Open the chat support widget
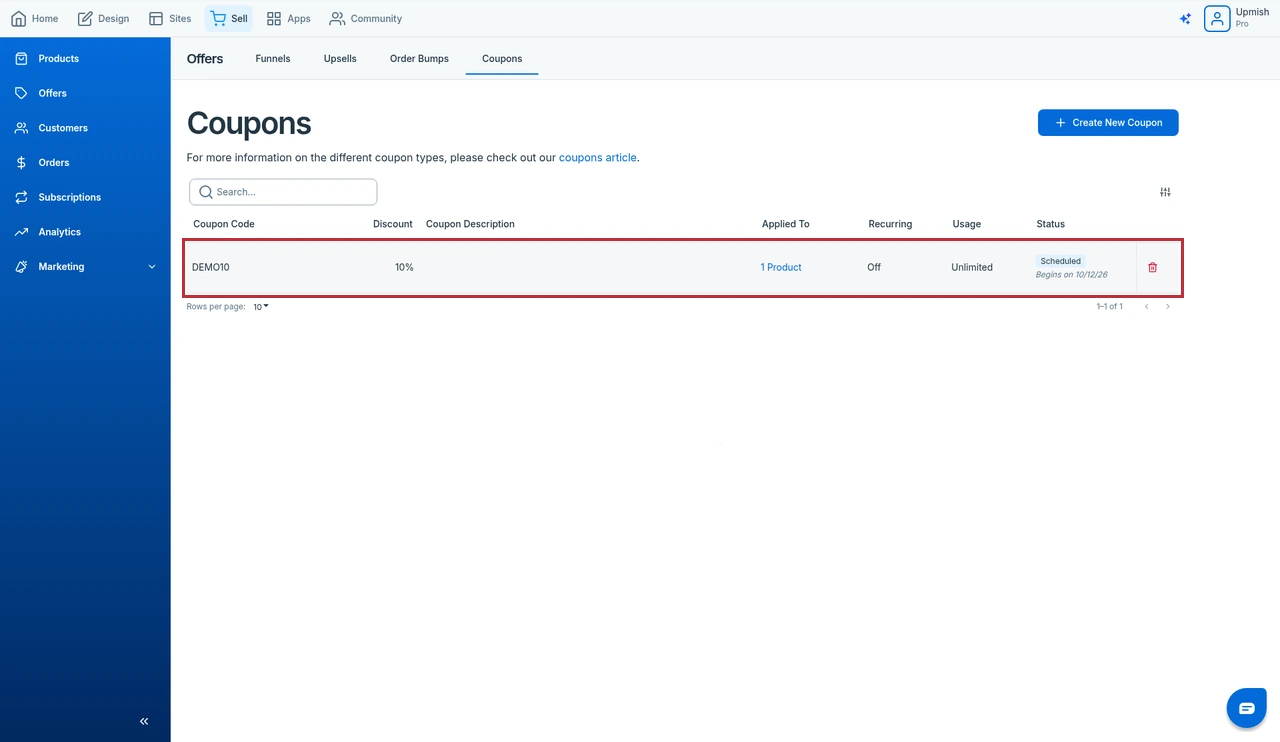This screenshot has width=1280, height=742. (1246, 708)
